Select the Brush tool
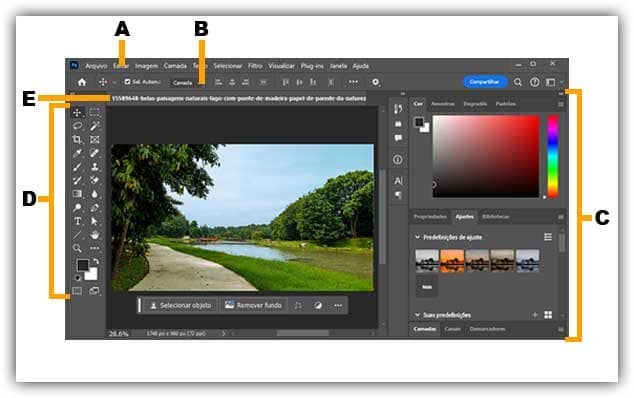Viewport: 634px width, 398px height. 77,167
